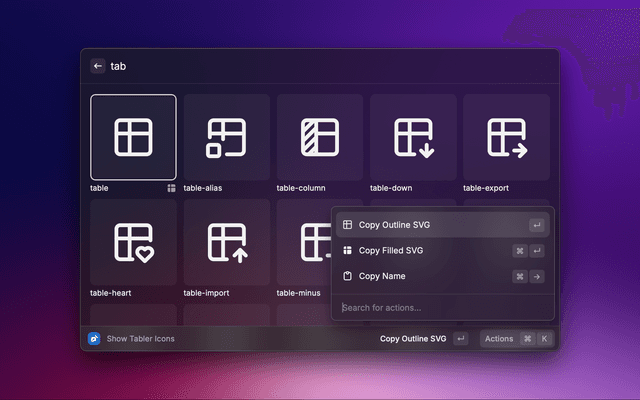Choose Copy Outline SVG action
Viewport: 640px width, 400px height.
[400, 225]
